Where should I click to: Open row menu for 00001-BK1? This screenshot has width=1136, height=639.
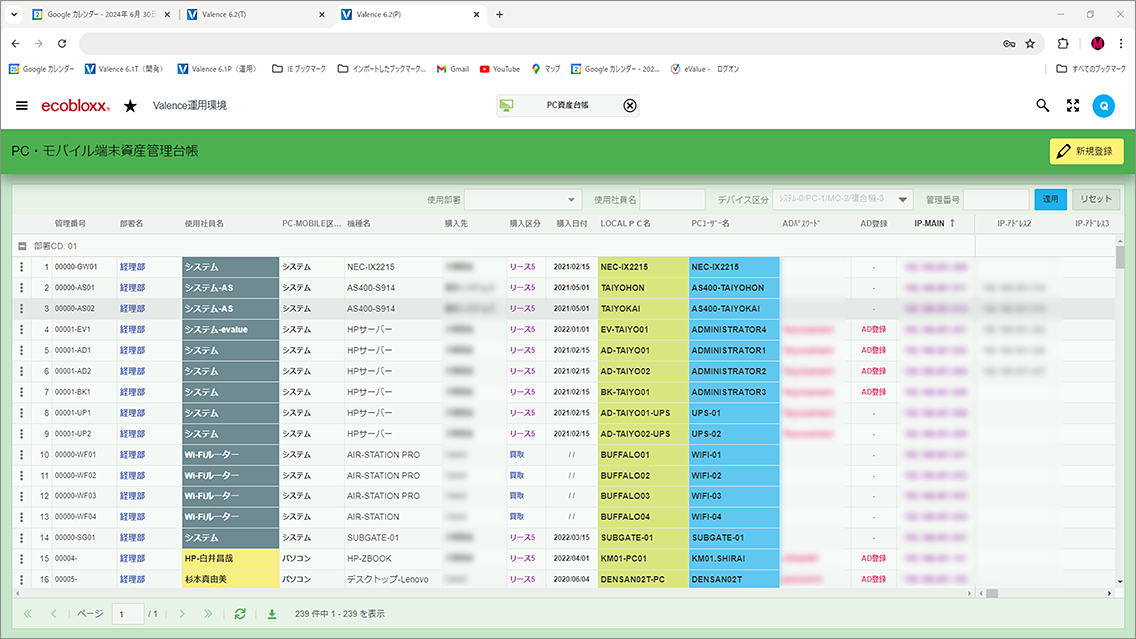22,392
